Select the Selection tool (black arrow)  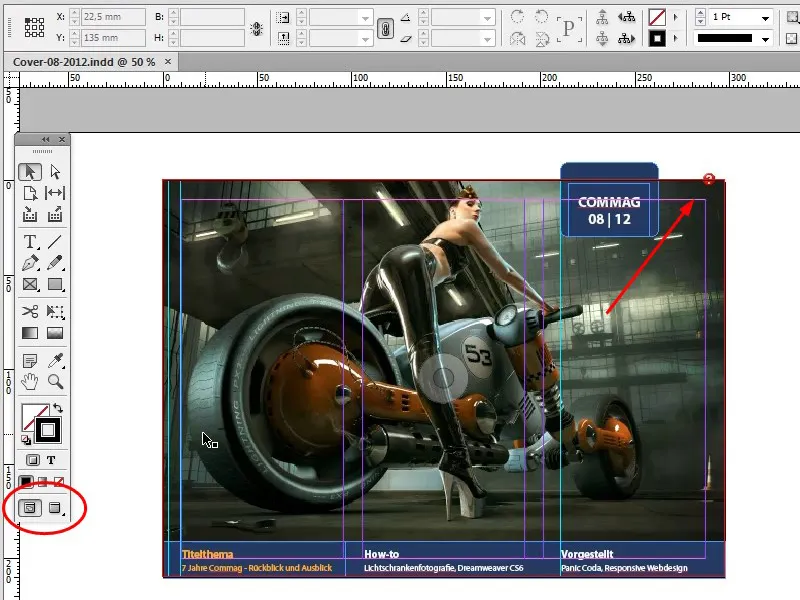[x=30, y=172]
